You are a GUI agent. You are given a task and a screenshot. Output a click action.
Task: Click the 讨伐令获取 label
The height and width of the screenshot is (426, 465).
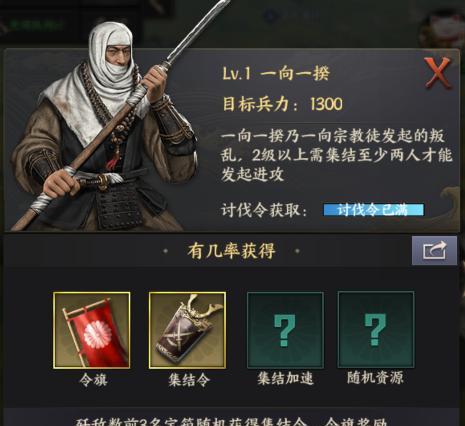point(264,210)
